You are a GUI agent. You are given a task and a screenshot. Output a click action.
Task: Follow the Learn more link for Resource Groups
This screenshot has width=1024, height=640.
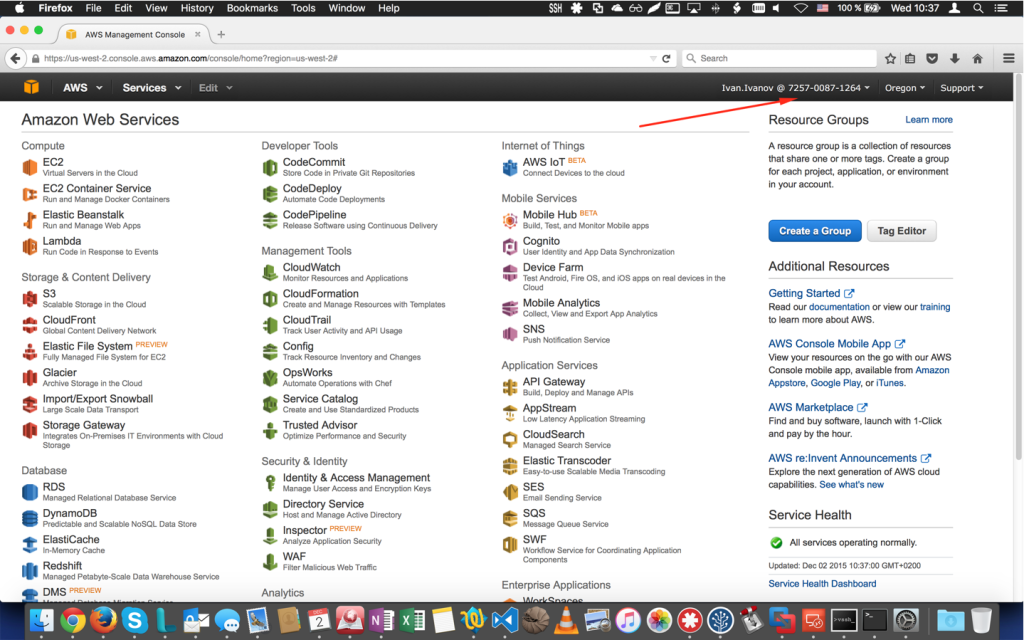929,120
